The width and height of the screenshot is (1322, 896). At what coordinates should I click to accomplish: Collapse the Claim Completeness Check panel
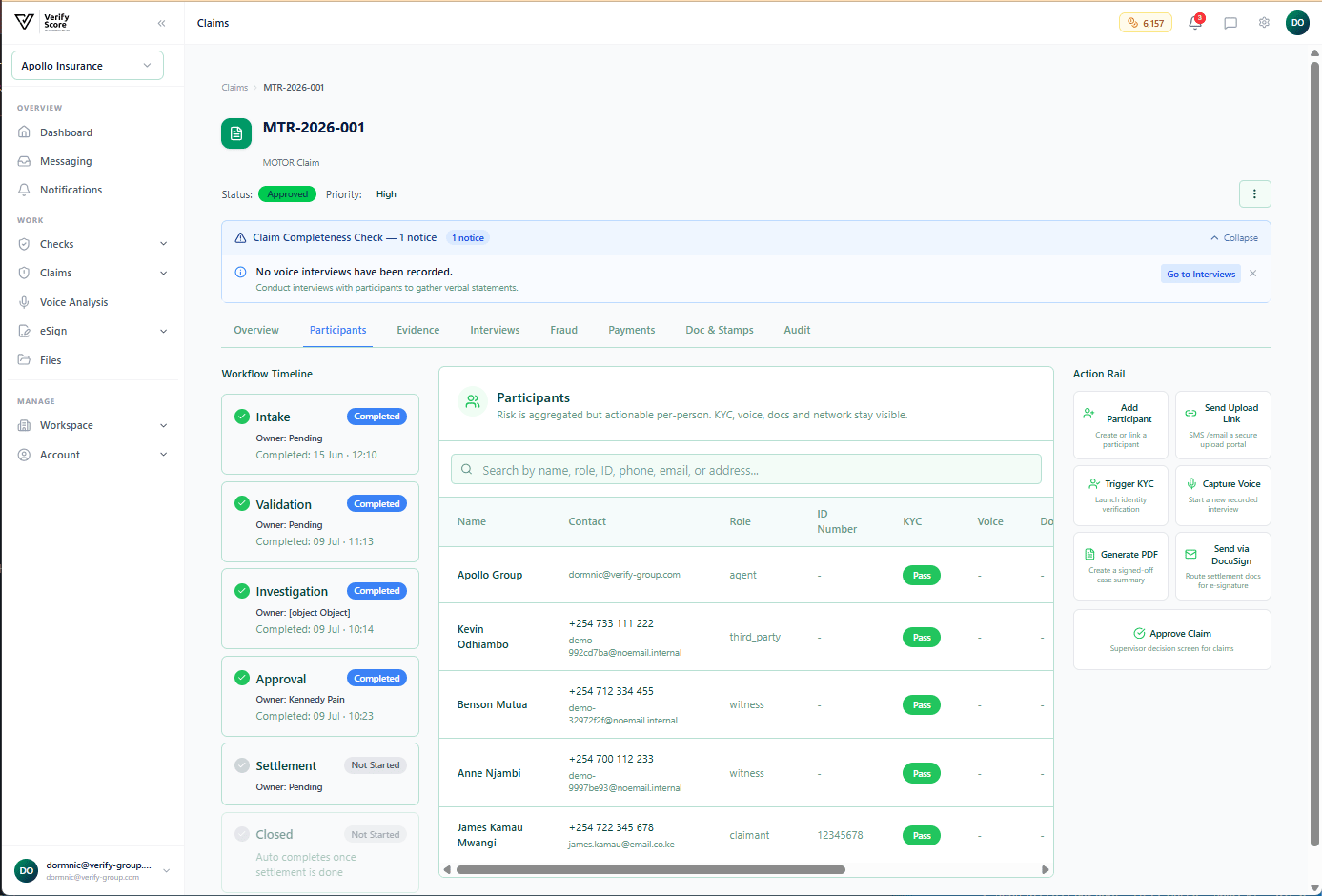pos(1234,238)
